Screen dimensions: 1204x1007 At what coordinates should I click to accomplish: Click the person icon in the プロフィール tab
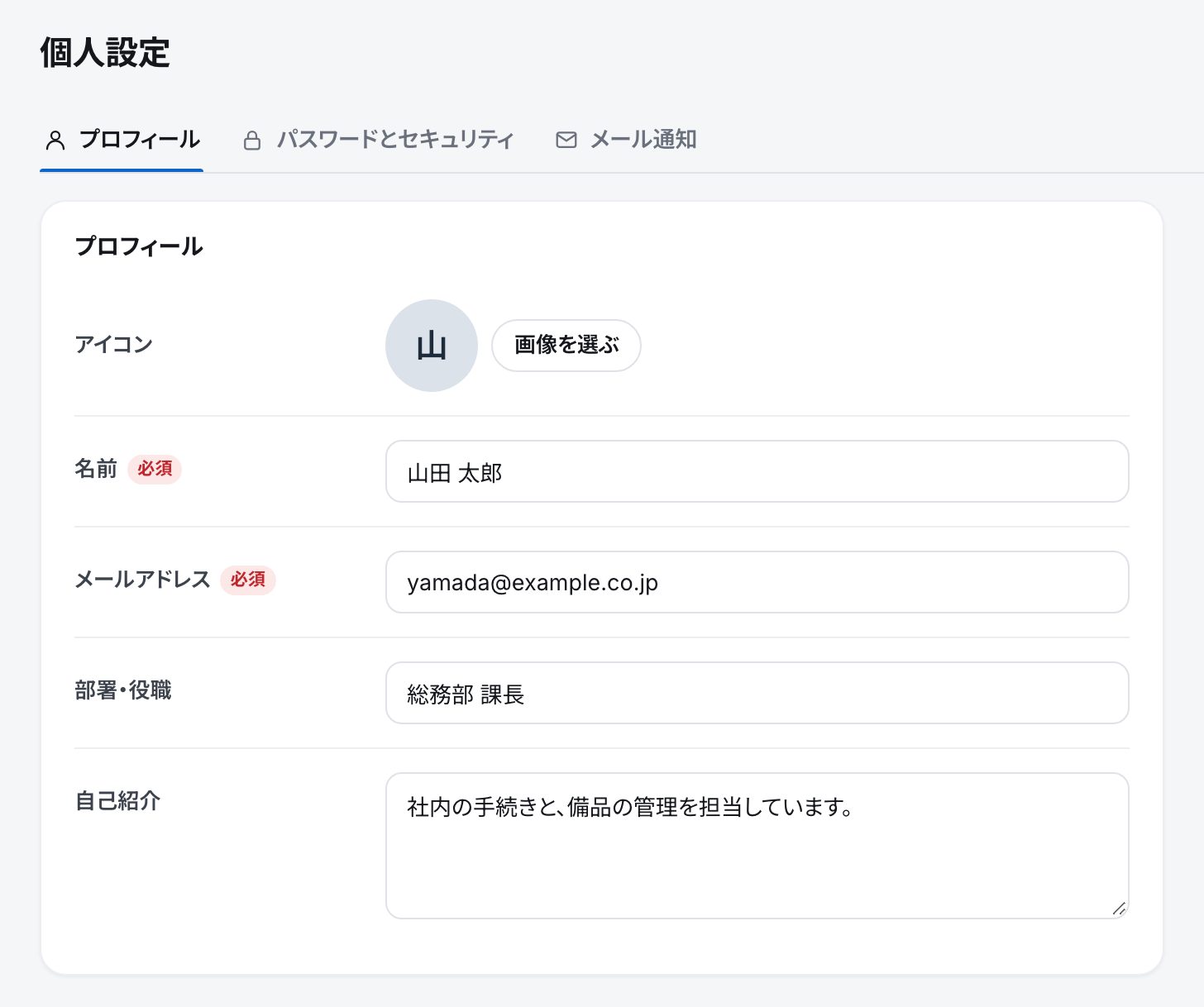[55, 141]
